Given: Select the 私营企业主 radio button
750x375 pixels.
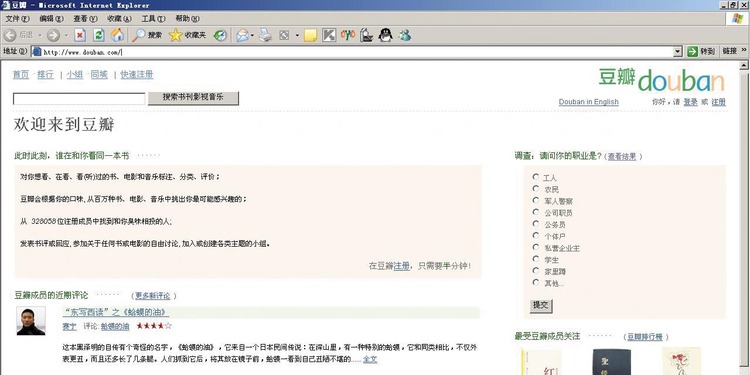Looking at the screenshot, I should coord(536,247).
